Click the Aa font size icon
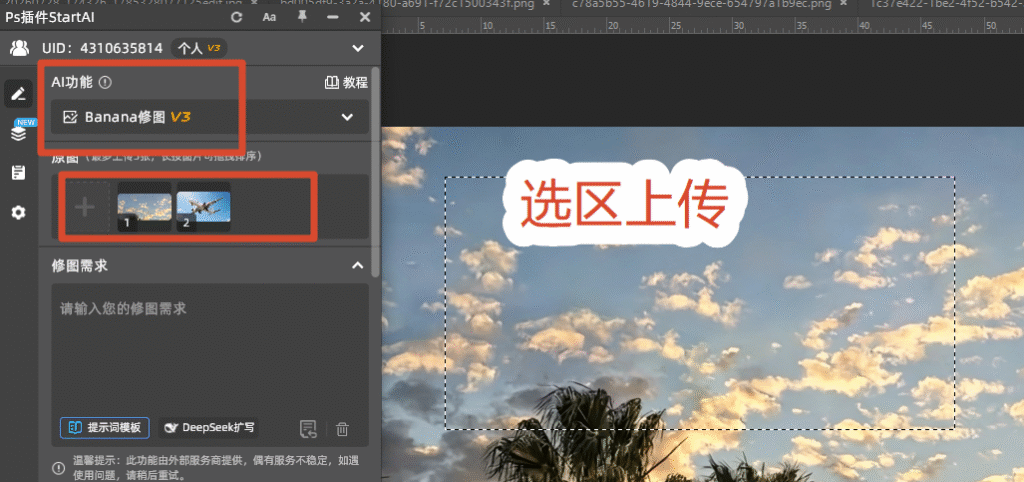Screen dimensions: 1024x482 [269, 17]
